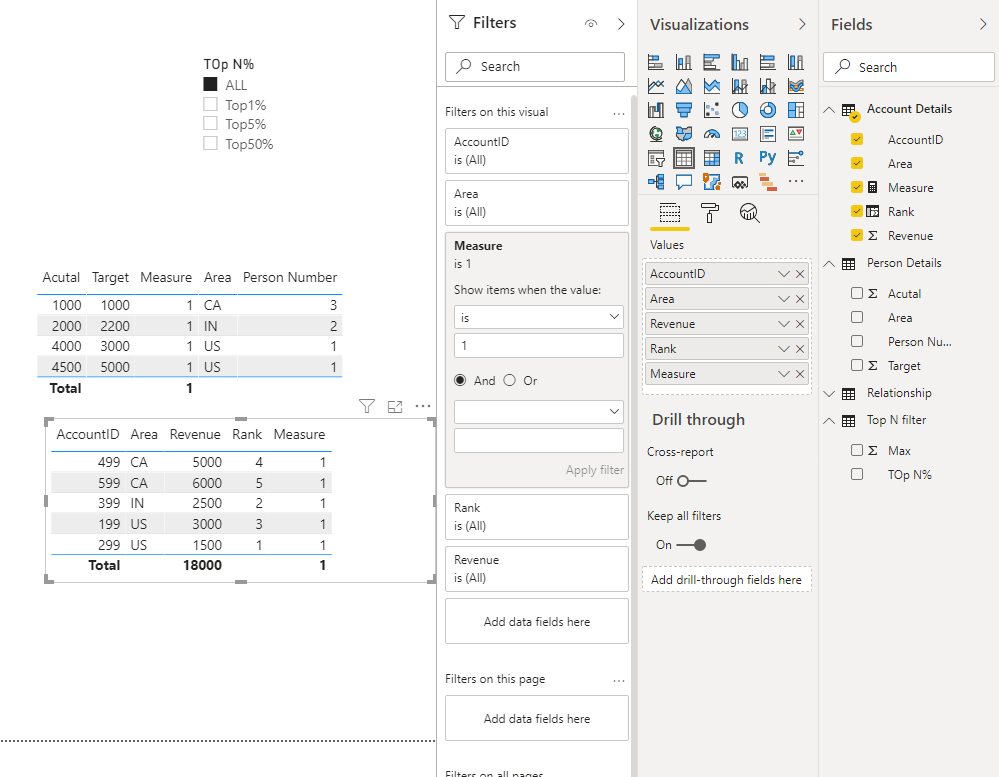Choose the KPI visual

tap(796, 134)
